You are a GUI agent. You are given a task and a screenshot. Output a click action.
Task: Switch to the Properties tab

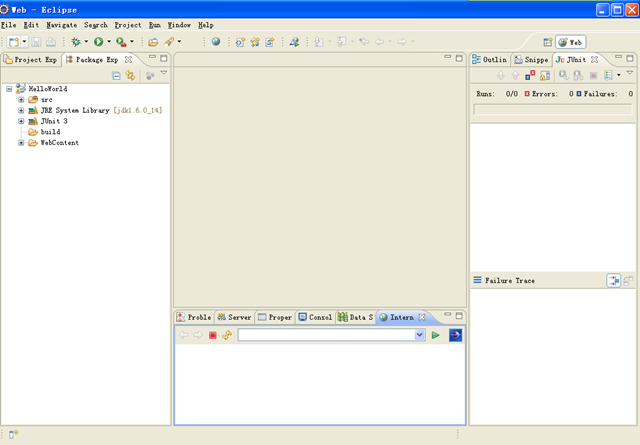pos(275,317)
